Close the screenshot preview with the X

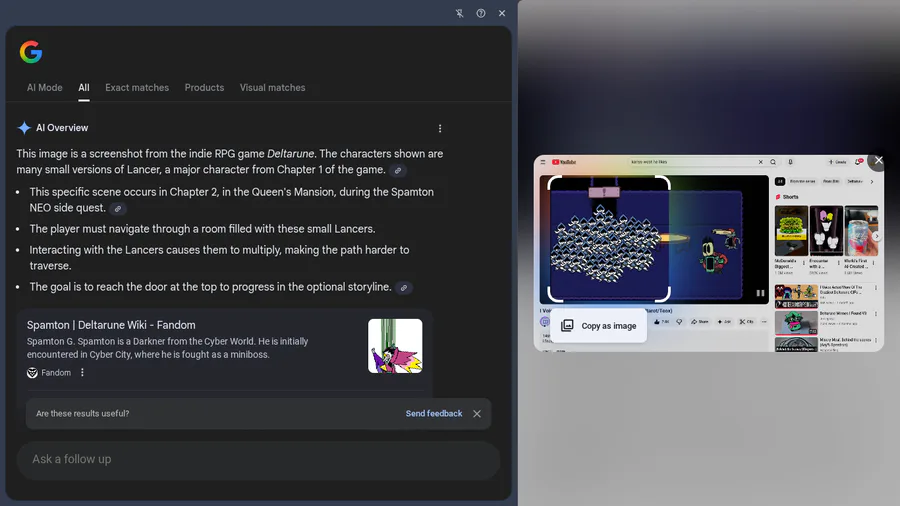coord(878,161)
